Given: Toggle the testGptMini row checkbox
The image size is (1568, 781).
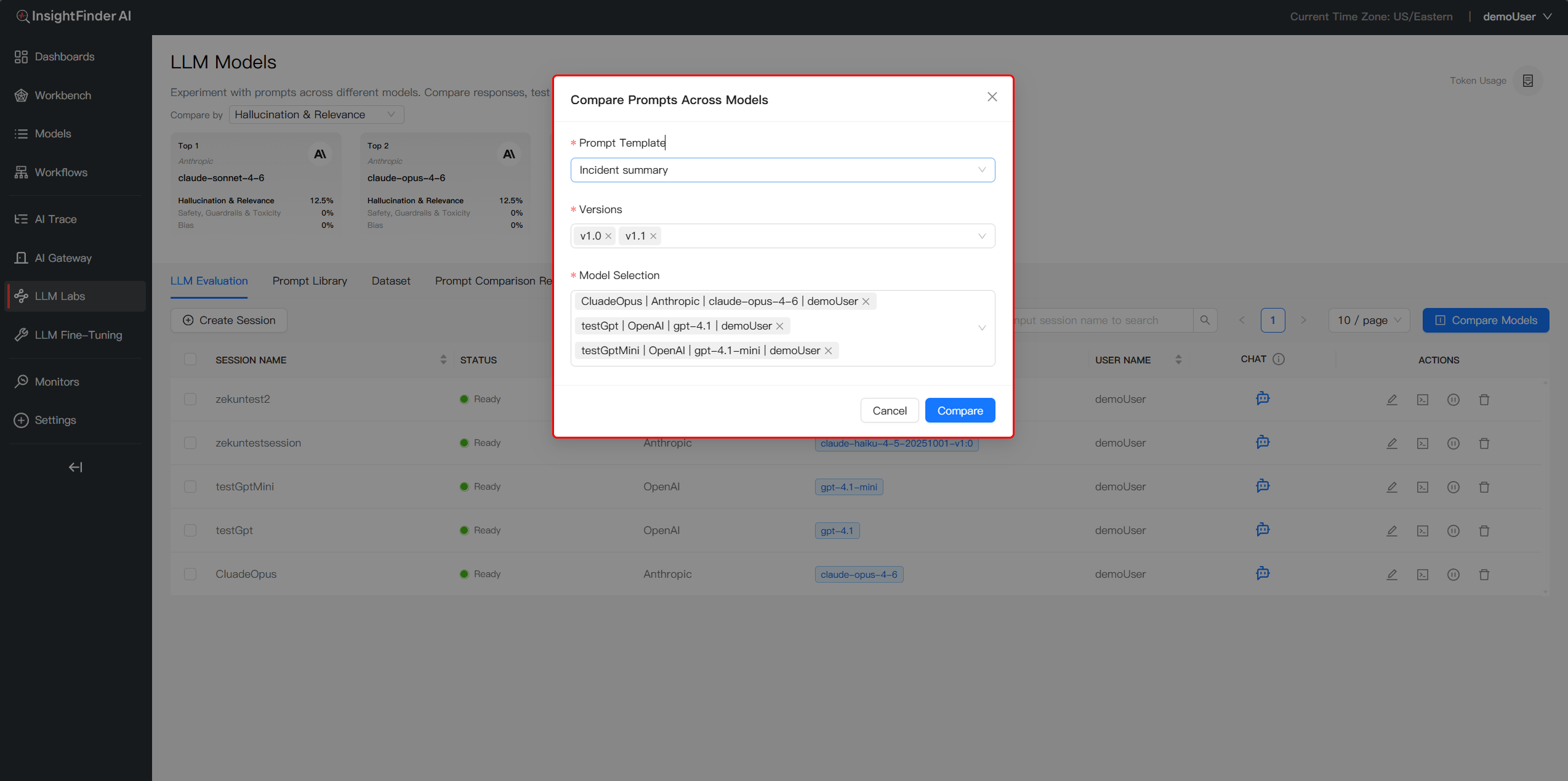Looking at the screenshot, I should 190,487.
